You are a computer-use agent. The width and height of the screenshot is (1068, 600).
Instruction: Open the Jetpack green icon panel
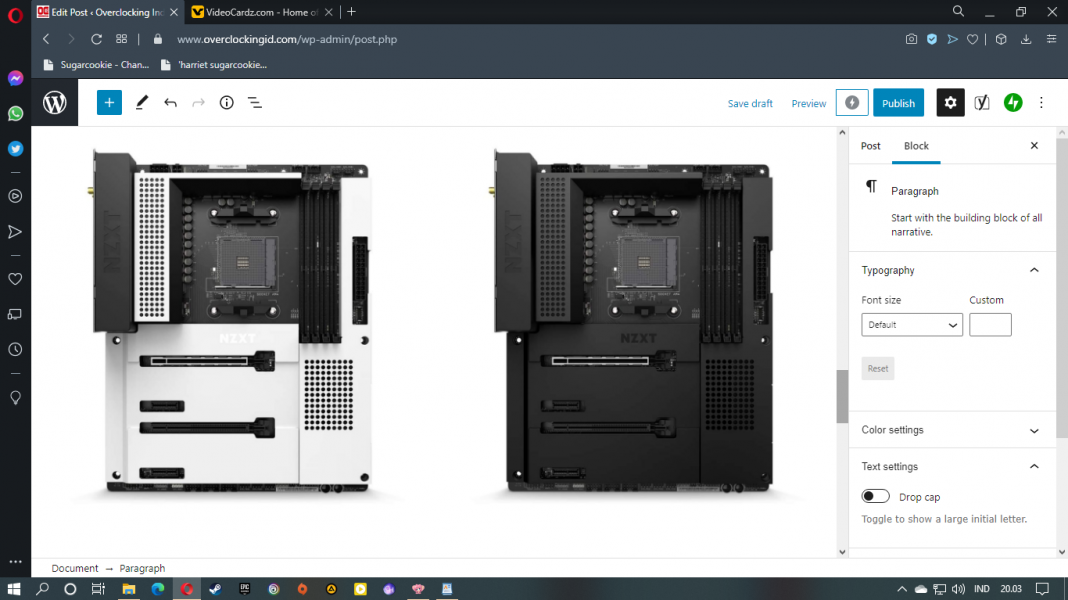click(x=1013, y=103)
